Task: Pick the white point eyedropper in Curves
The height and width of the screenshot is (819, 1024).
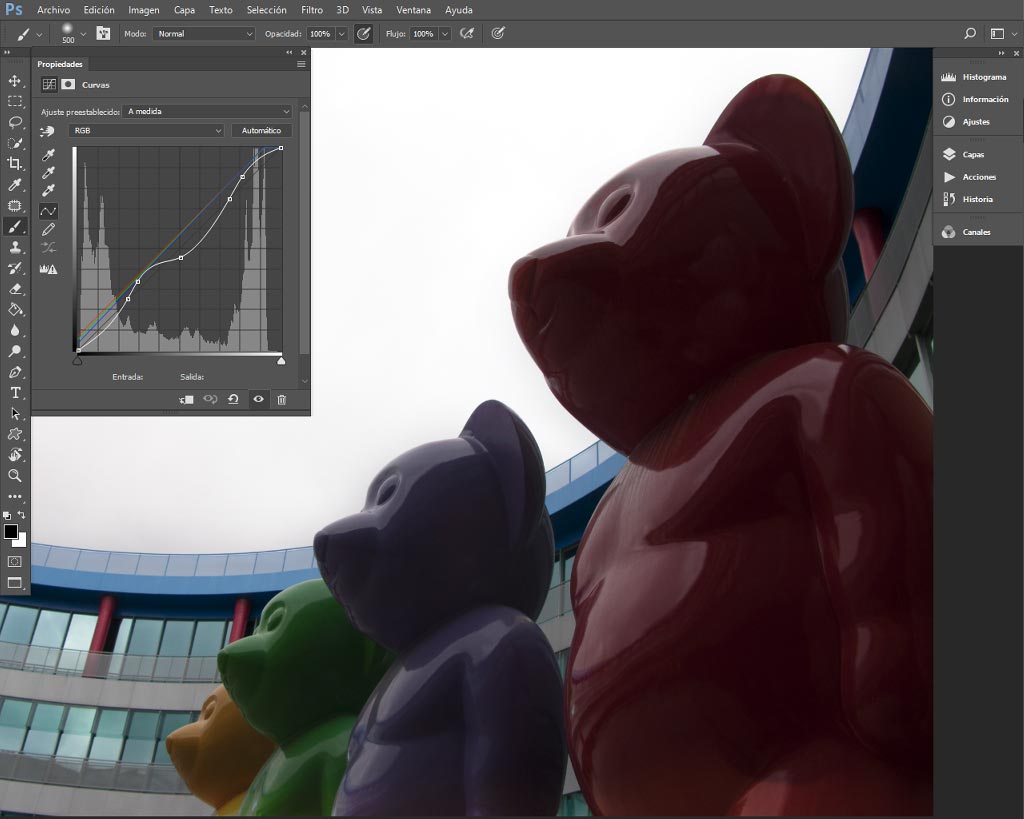Action: (48, 191)
